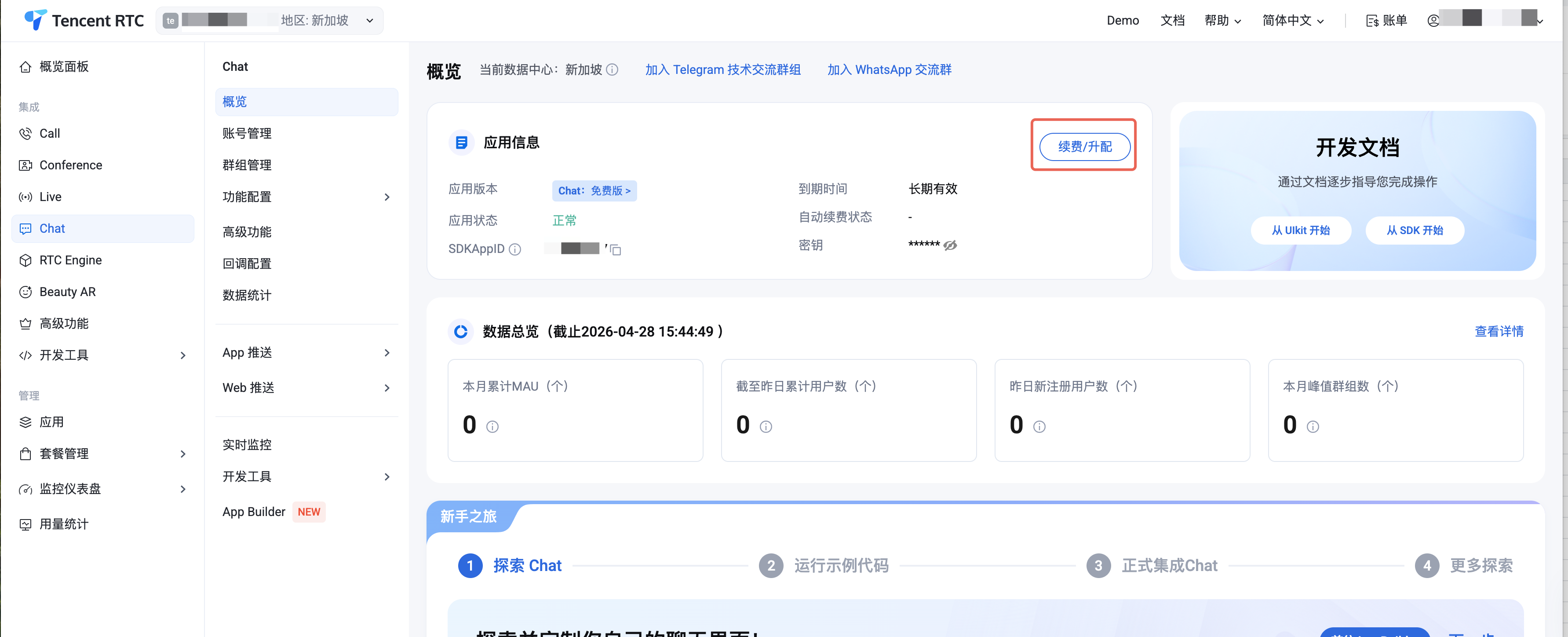Click 从 UIkit 开始 button
The height and width of the screenshot is (637, 1568).
tap(1300, 231)
